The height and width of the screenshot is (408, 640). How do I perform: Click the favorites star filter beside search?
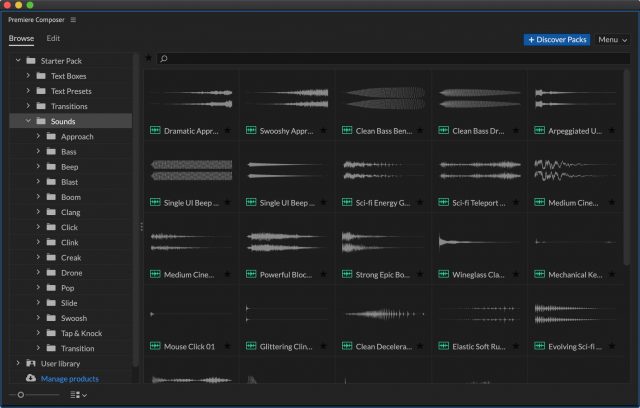point(149,59)
